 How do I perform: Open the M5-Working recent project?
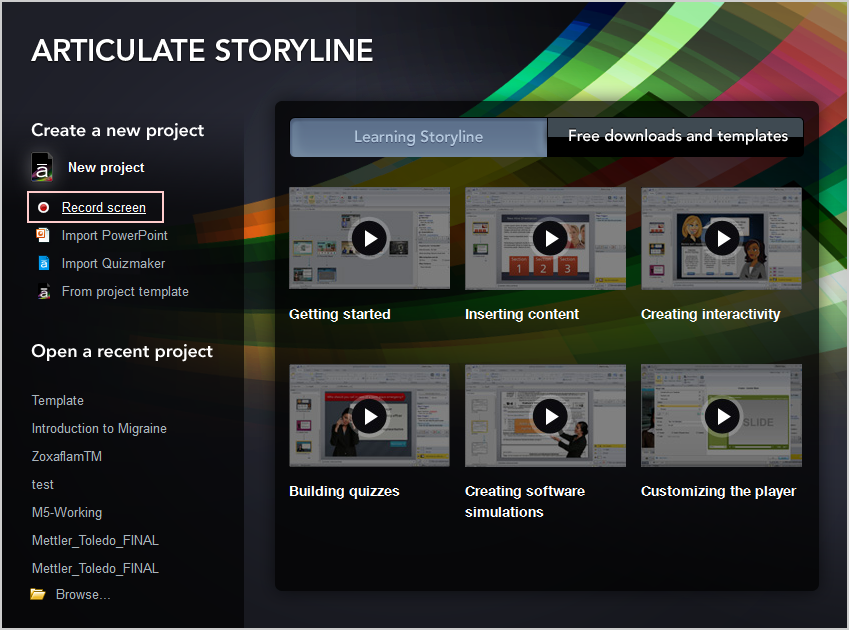[66, 512]
